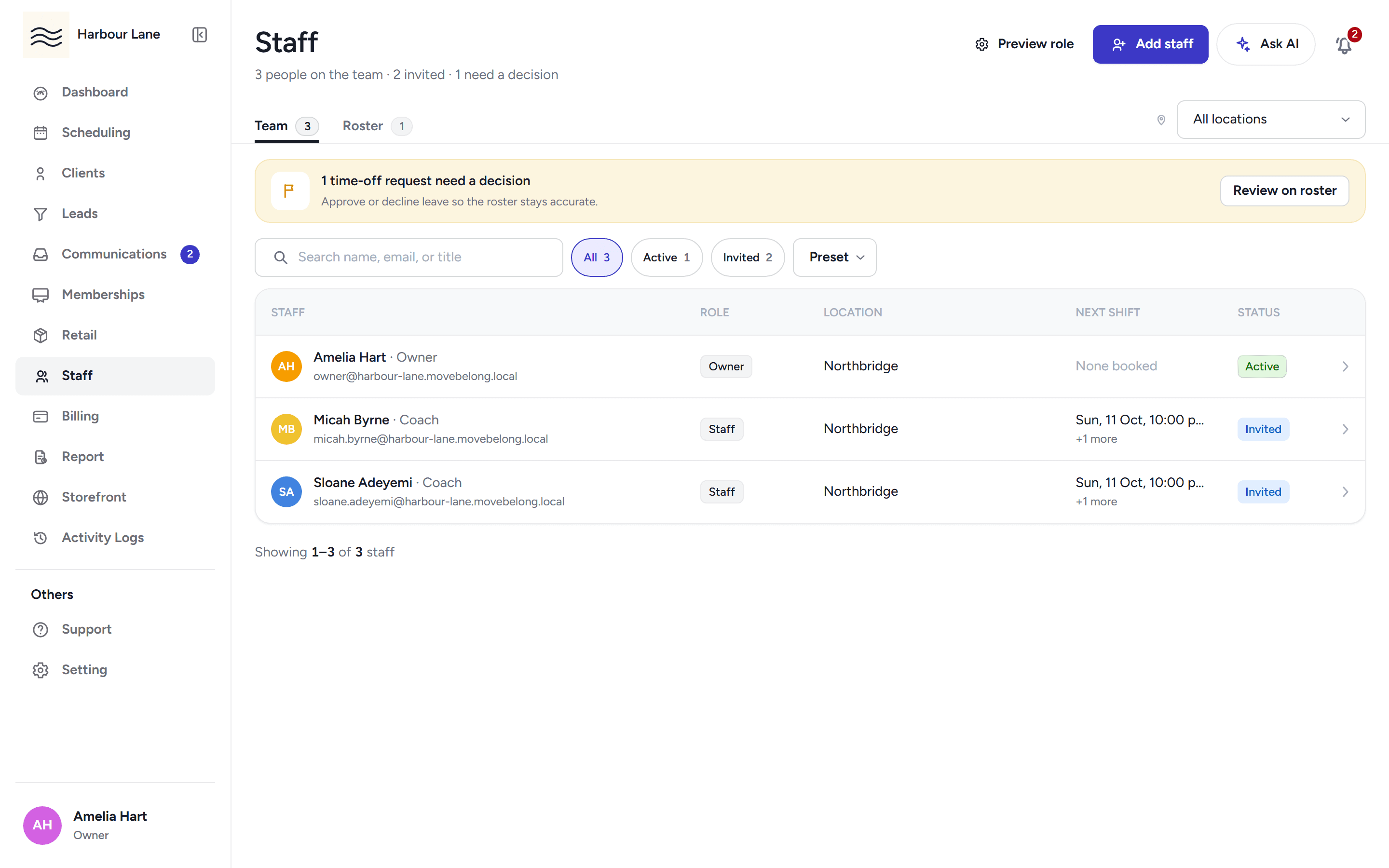Open Storefront globe icon

(x=40, y=497)
